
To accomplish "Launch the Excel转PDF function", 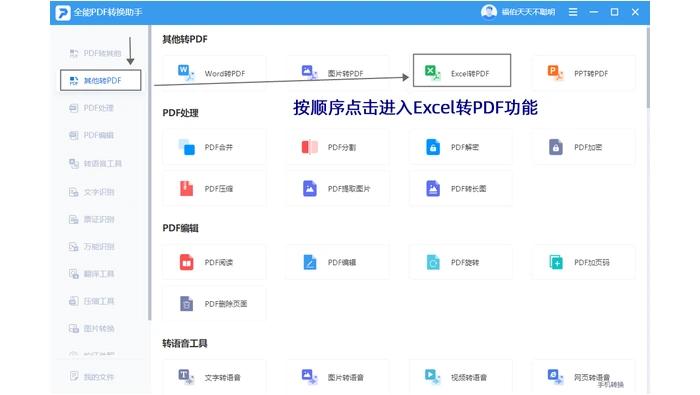I will pos(462,71).
